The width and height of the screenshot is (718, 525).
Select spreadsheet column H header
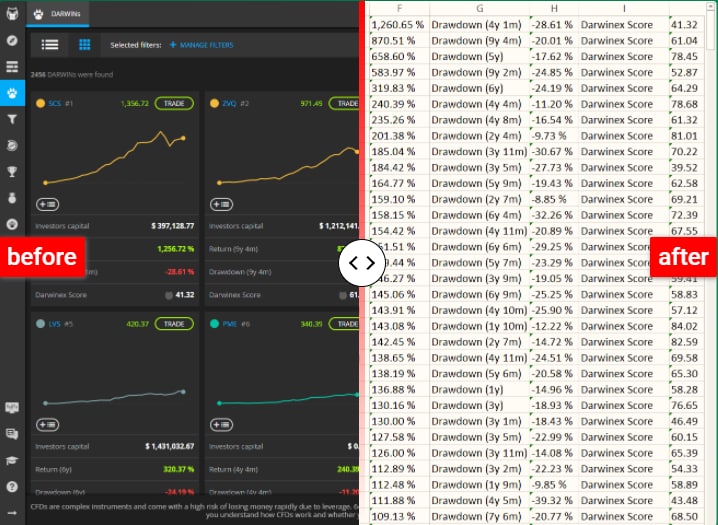tap(554, 8)
